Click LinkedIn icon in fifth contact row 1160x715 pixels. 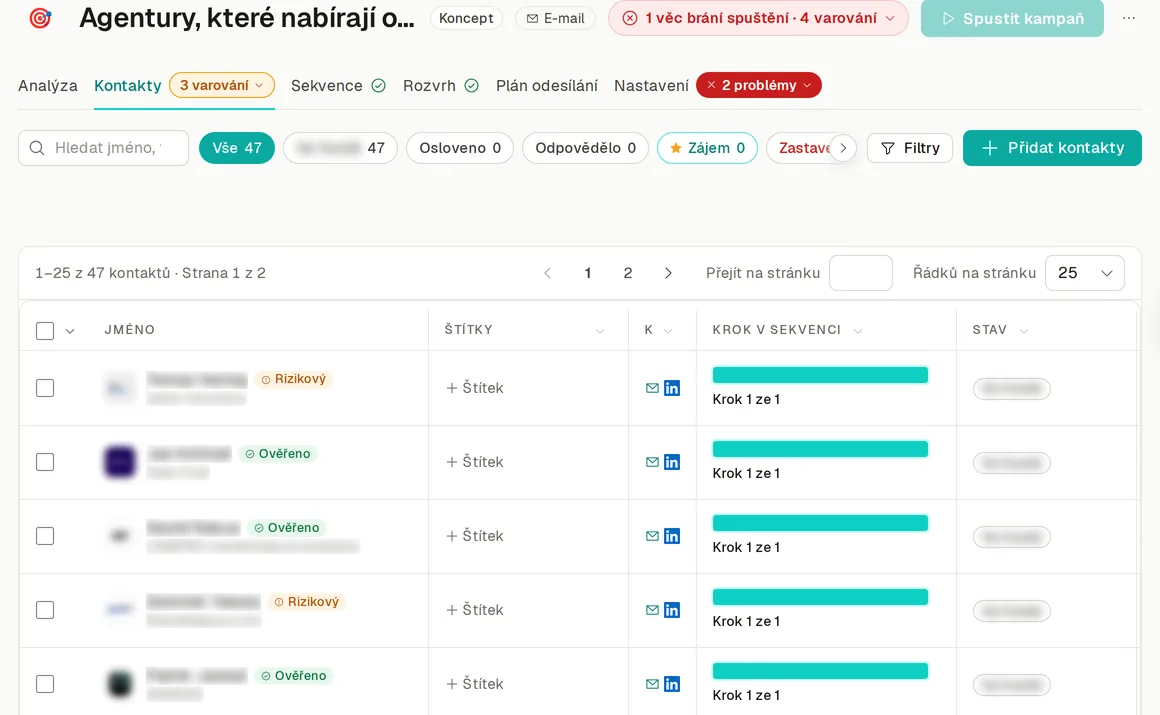(x=672, y=684)
